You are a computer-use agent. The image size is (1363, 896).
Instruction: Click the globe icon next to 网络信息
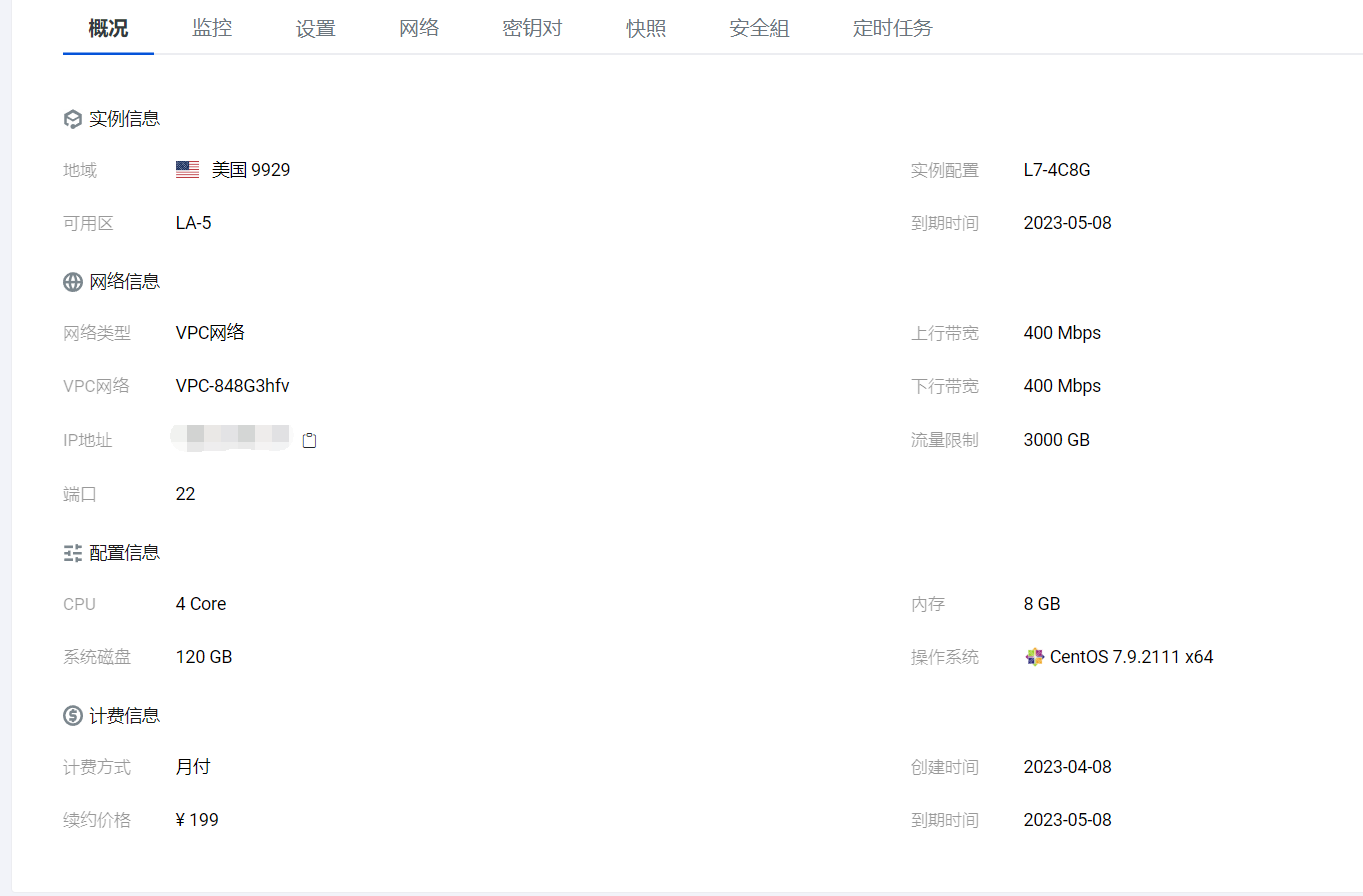pos(72,282)
